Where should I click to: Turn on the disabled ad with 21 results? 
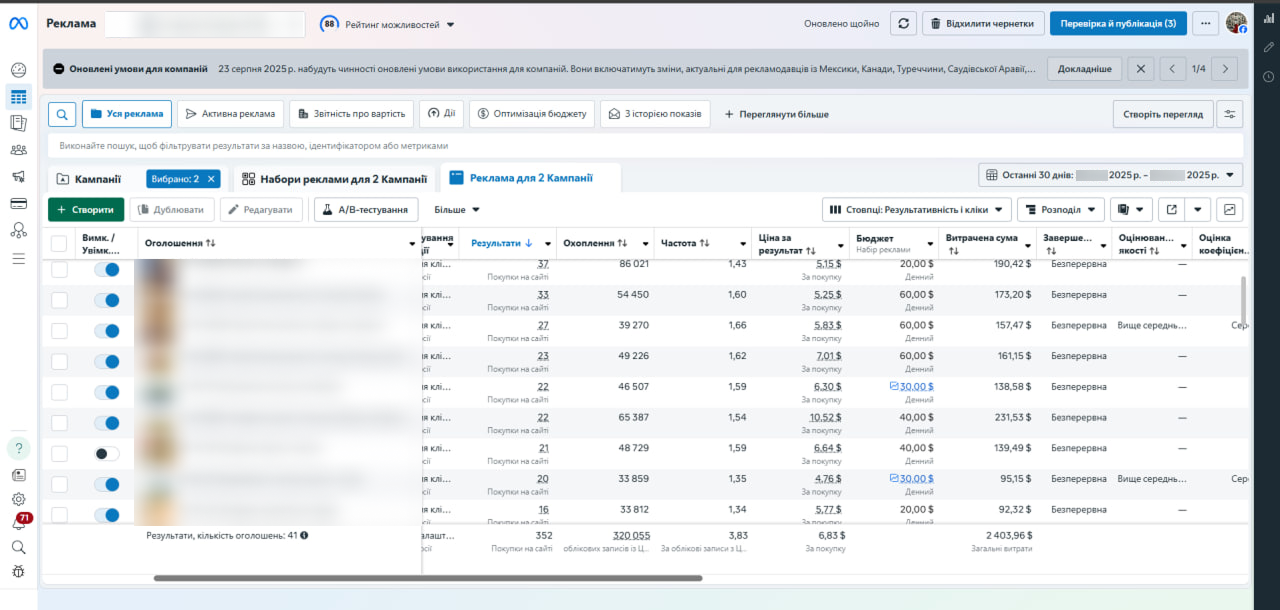pos(106,453)
